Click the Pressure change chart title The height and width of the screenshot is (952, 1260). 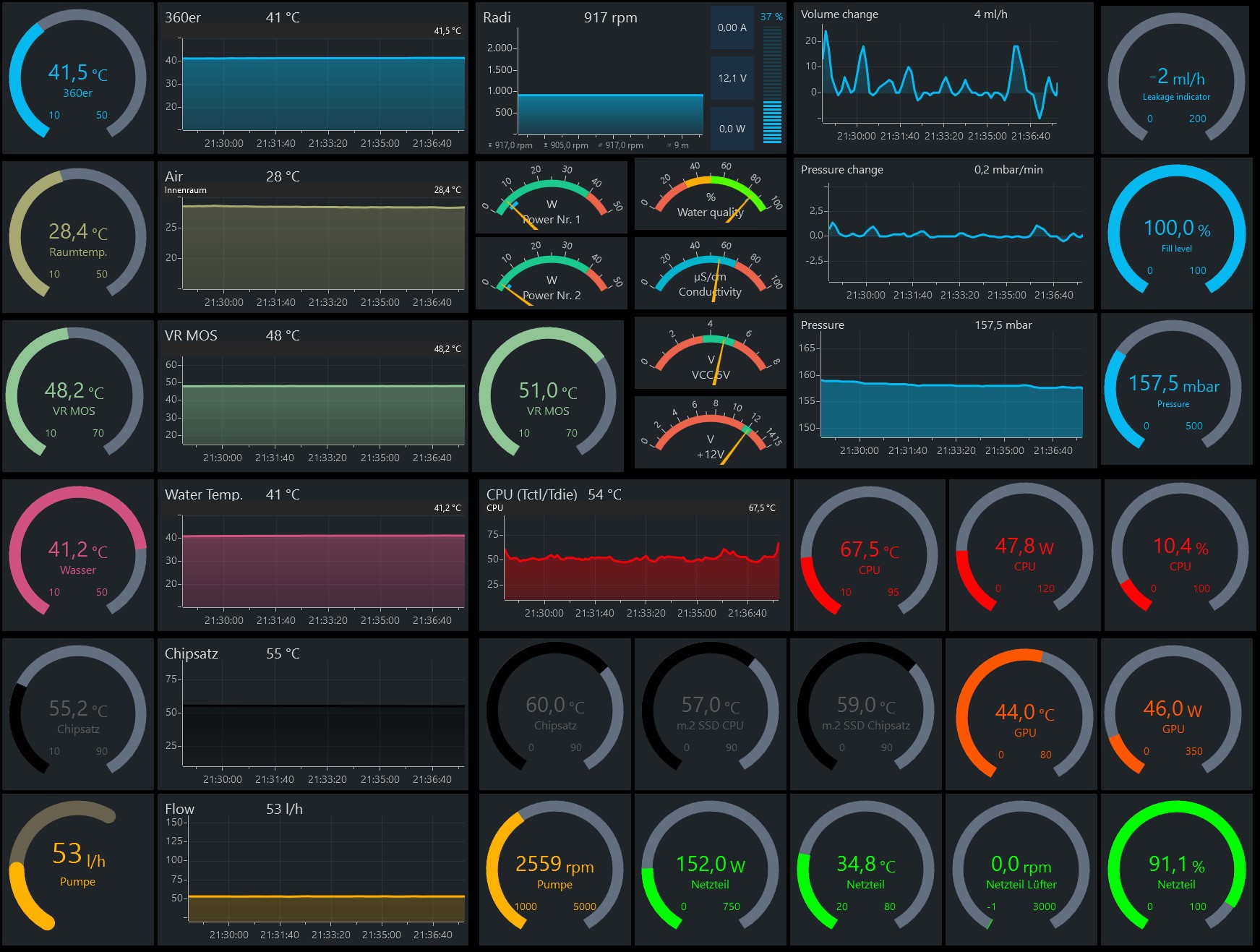click(x=841, y=170)
